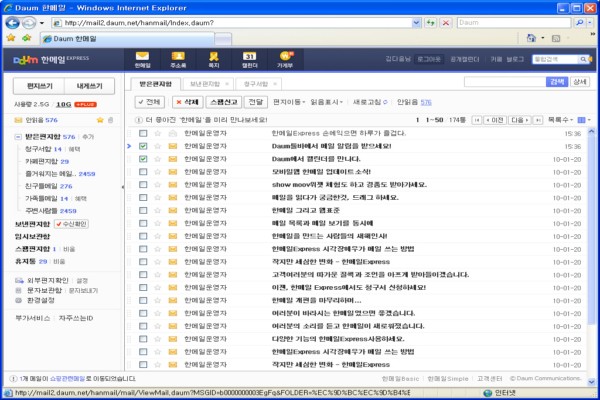
Task: Open the 목록수 list count dropdown
Action: [x=560, y=120]
